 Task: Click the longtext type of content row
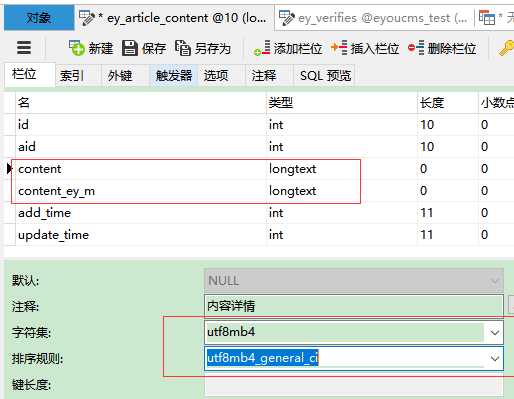pos(342,169)
